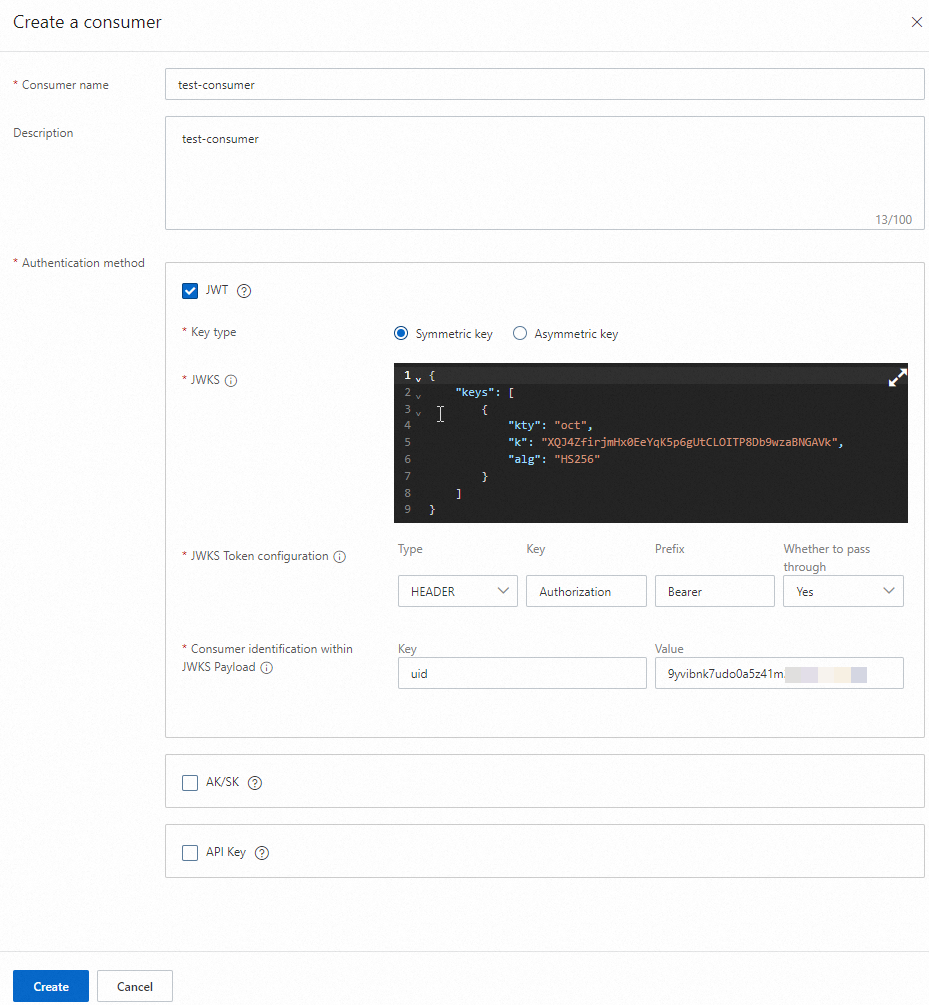Viewport: 929px width, 1005px height.
Task: Open the AK/SK help tooltip icon
Action: [254, 783]
